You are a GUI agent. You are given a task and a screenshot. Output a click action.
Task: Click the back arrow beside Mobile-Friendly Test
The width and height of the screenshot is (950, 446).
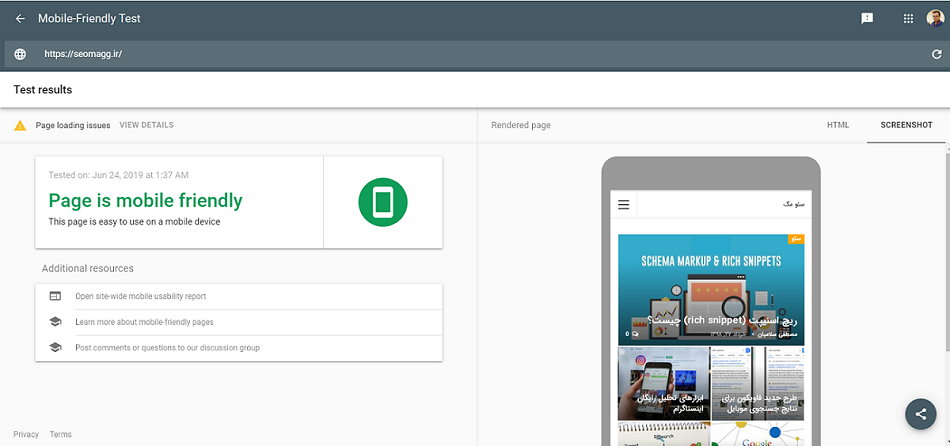pyautogui.click(x=20, y=18)
